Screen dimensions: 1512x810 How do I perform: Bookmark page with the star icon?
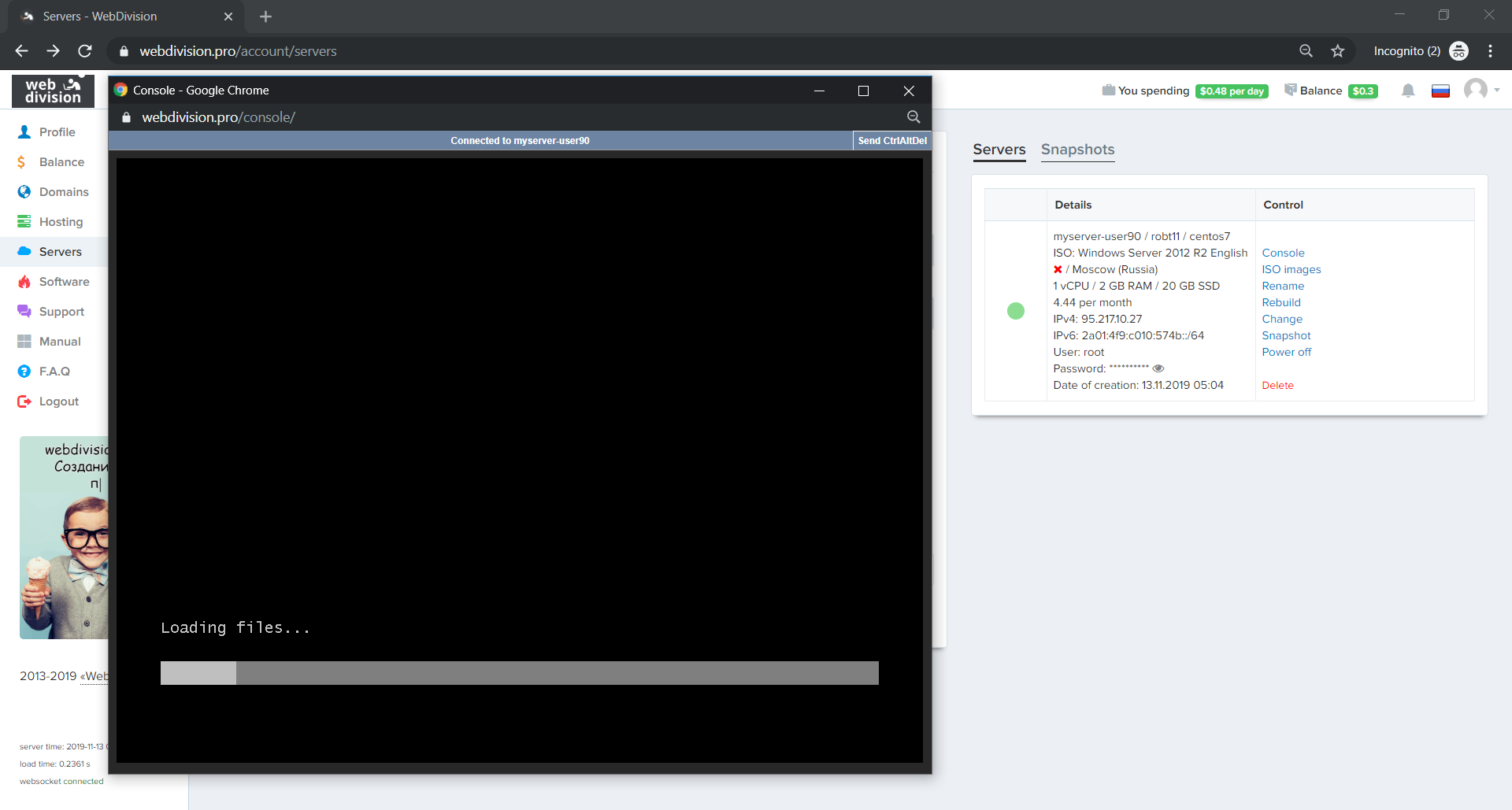(1337, 51)
